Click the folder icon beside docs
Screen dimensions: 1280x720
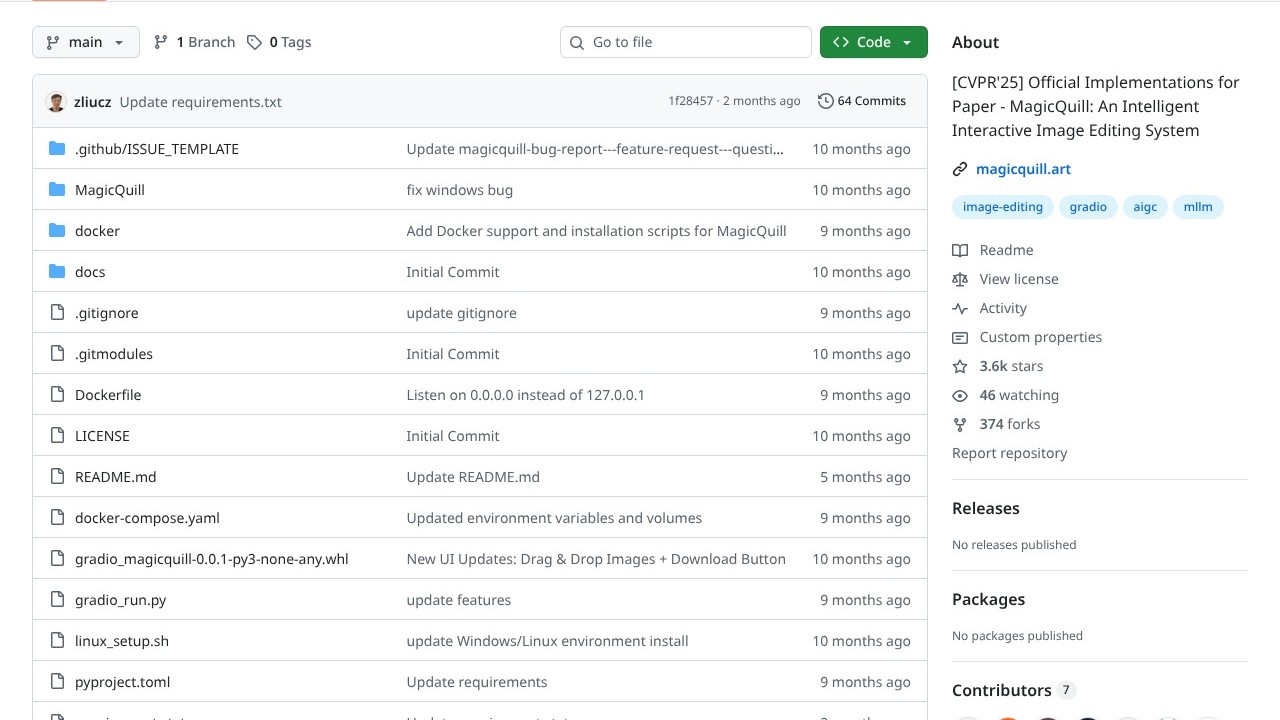click(57, 272)
